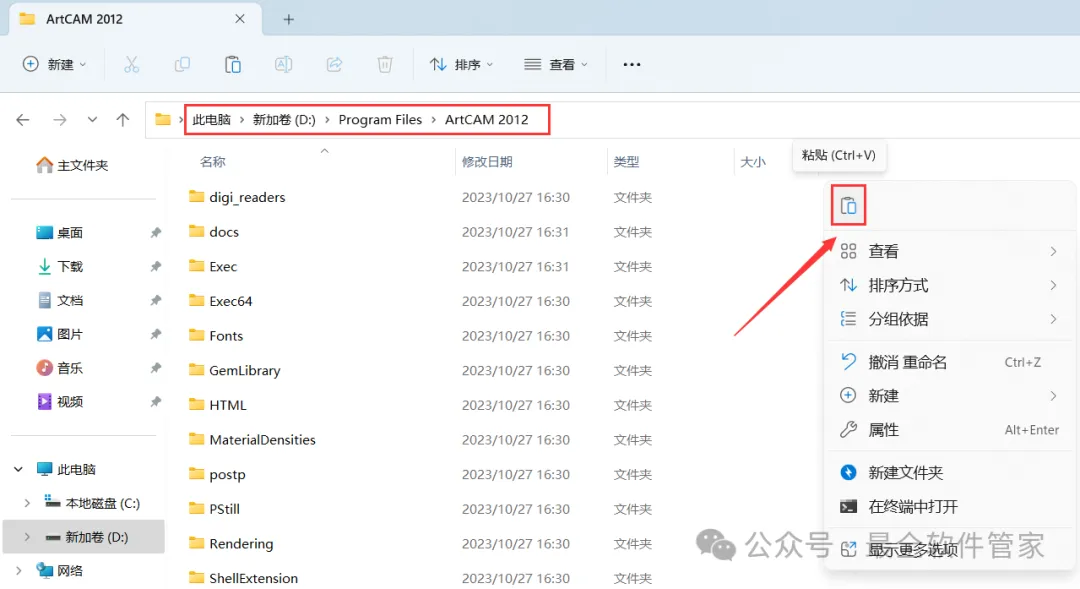1080x589 pixels.
Task: Expand the 本地磁盘 (C:) node
Action: point(27,504)
